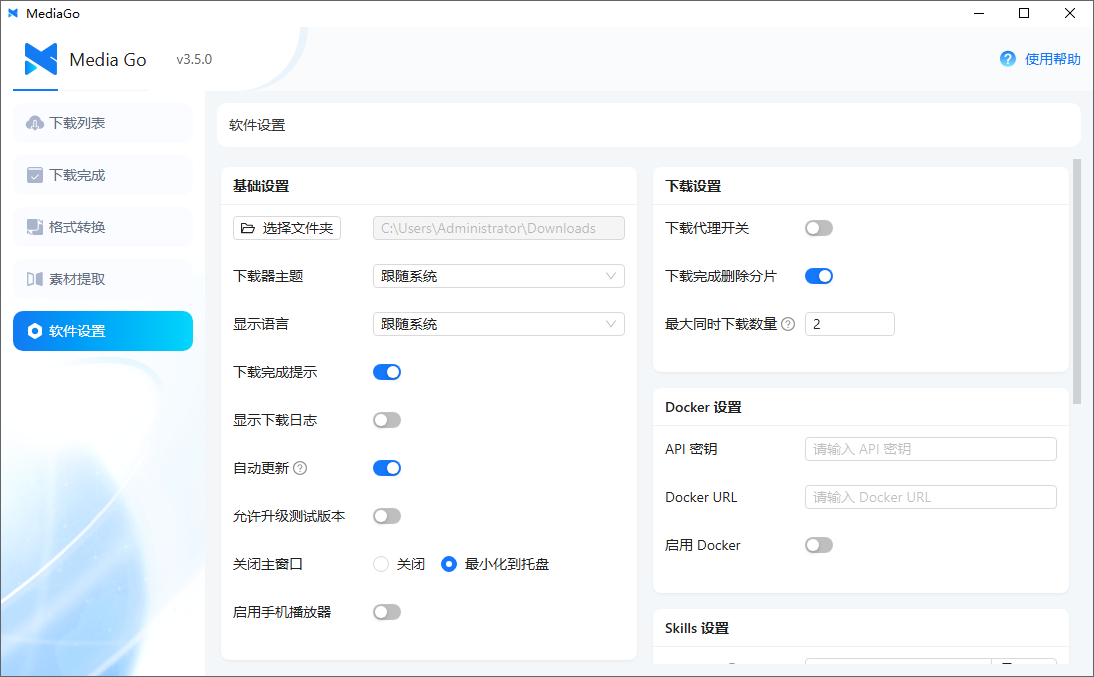Click the help icon beside 自动更新
Image resolution: width=1094 pixels, height=677 pixels.
click(300, 468)
